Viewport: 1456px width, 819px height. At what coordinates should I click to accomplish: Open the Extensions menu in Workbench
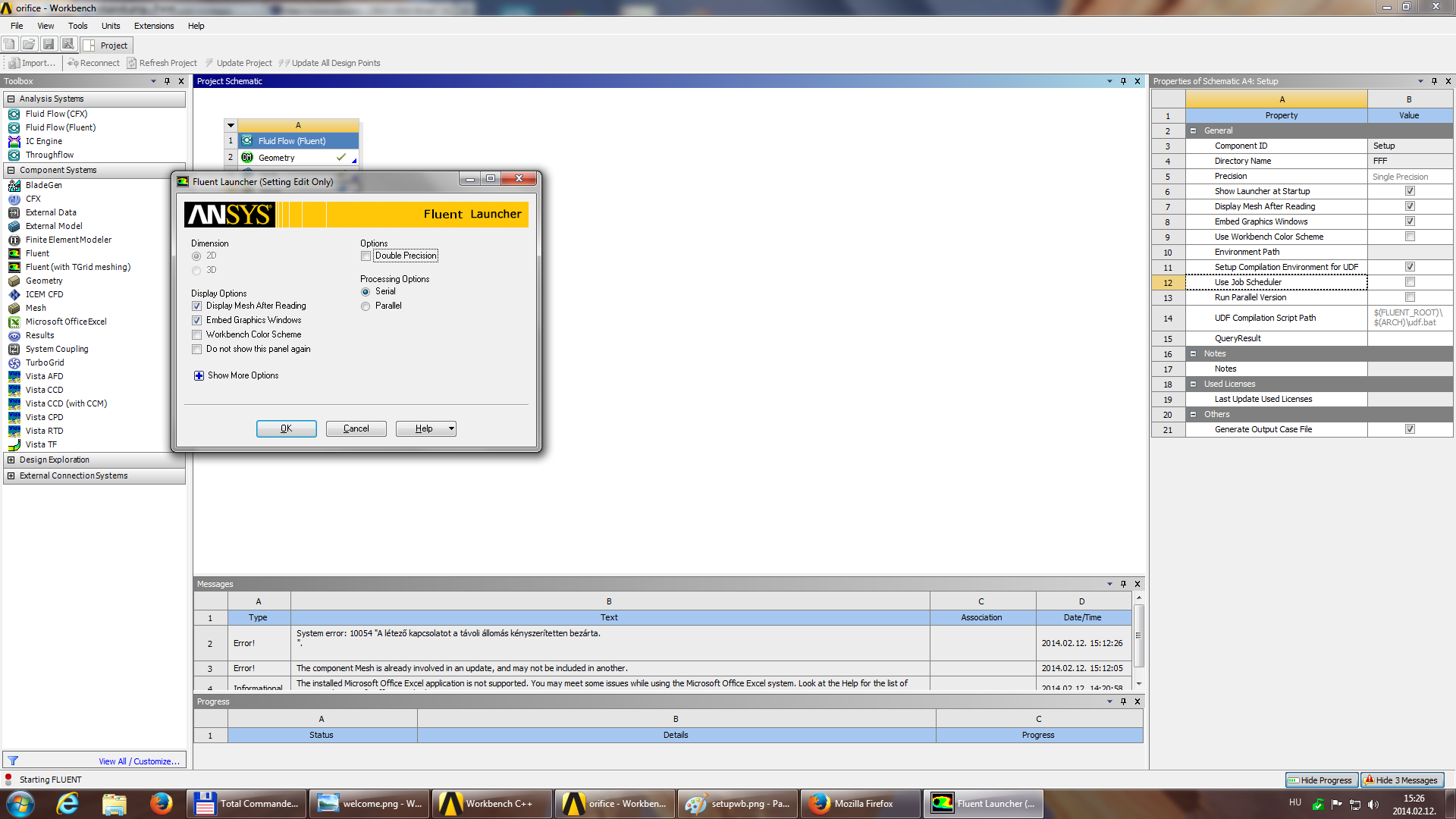click(153, 25)
